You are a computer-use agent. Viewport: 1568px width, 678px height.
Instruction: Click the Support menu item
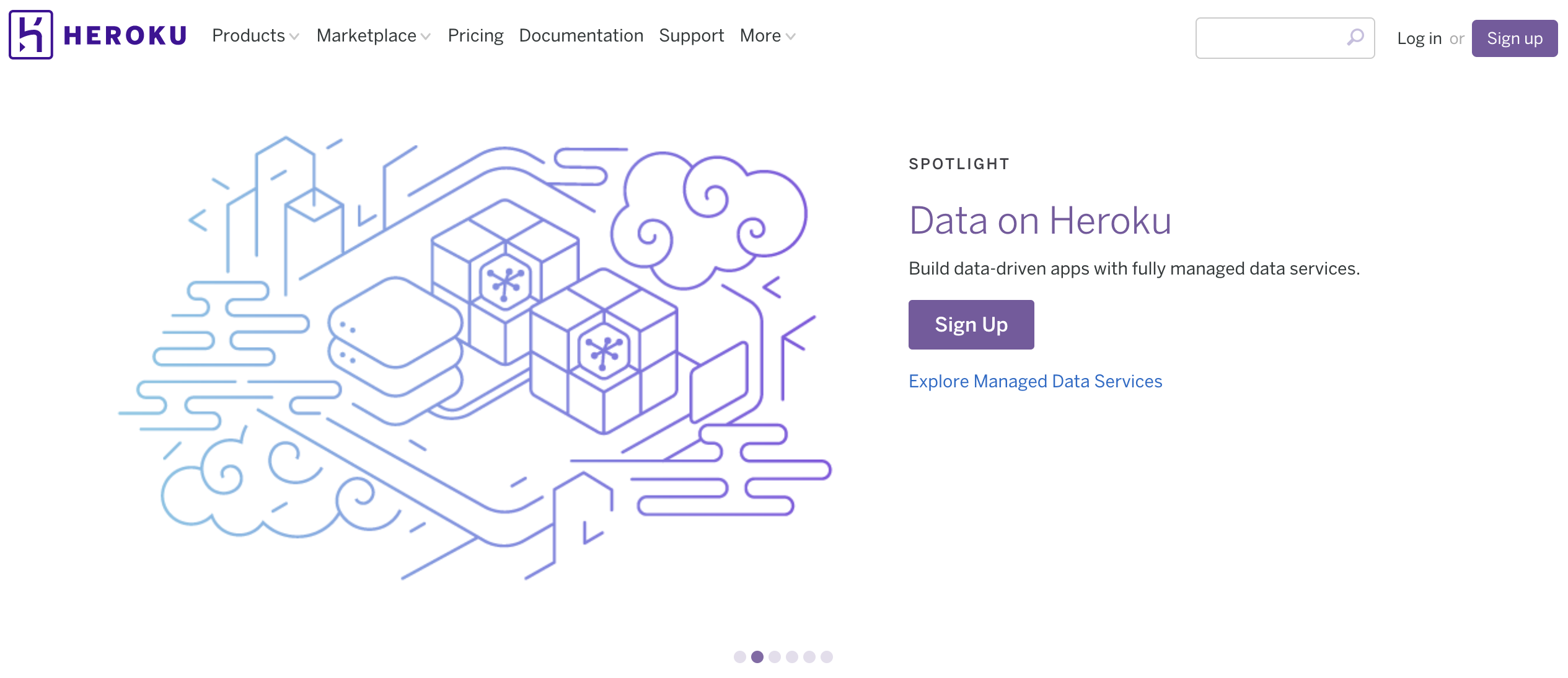pyautogui.click(x=691, y=36)
